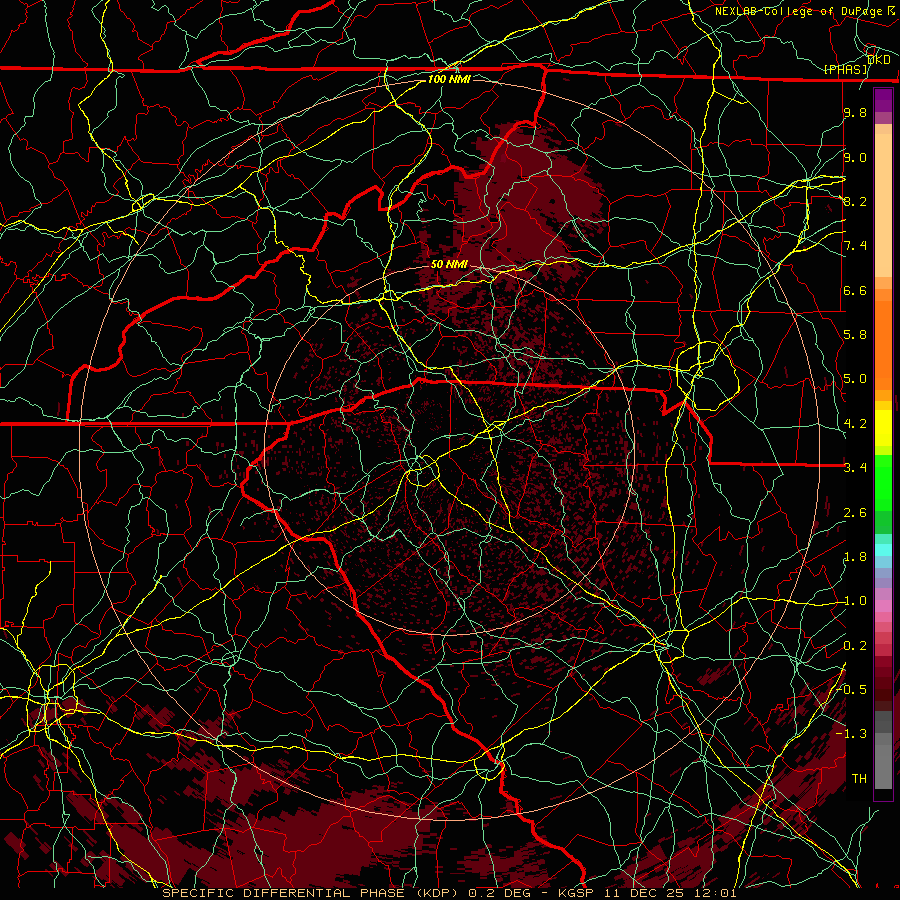This screenshot has height=900, width=900.
Task: Click the 8.2 value on color scale
Action: (855, 201)
